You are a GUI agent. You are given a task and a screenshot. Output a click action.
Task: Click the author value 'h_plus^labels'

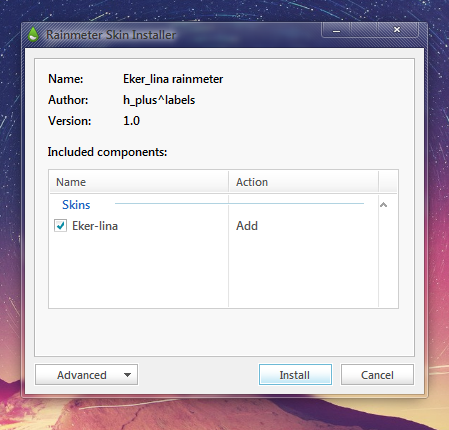coord(159,100)
